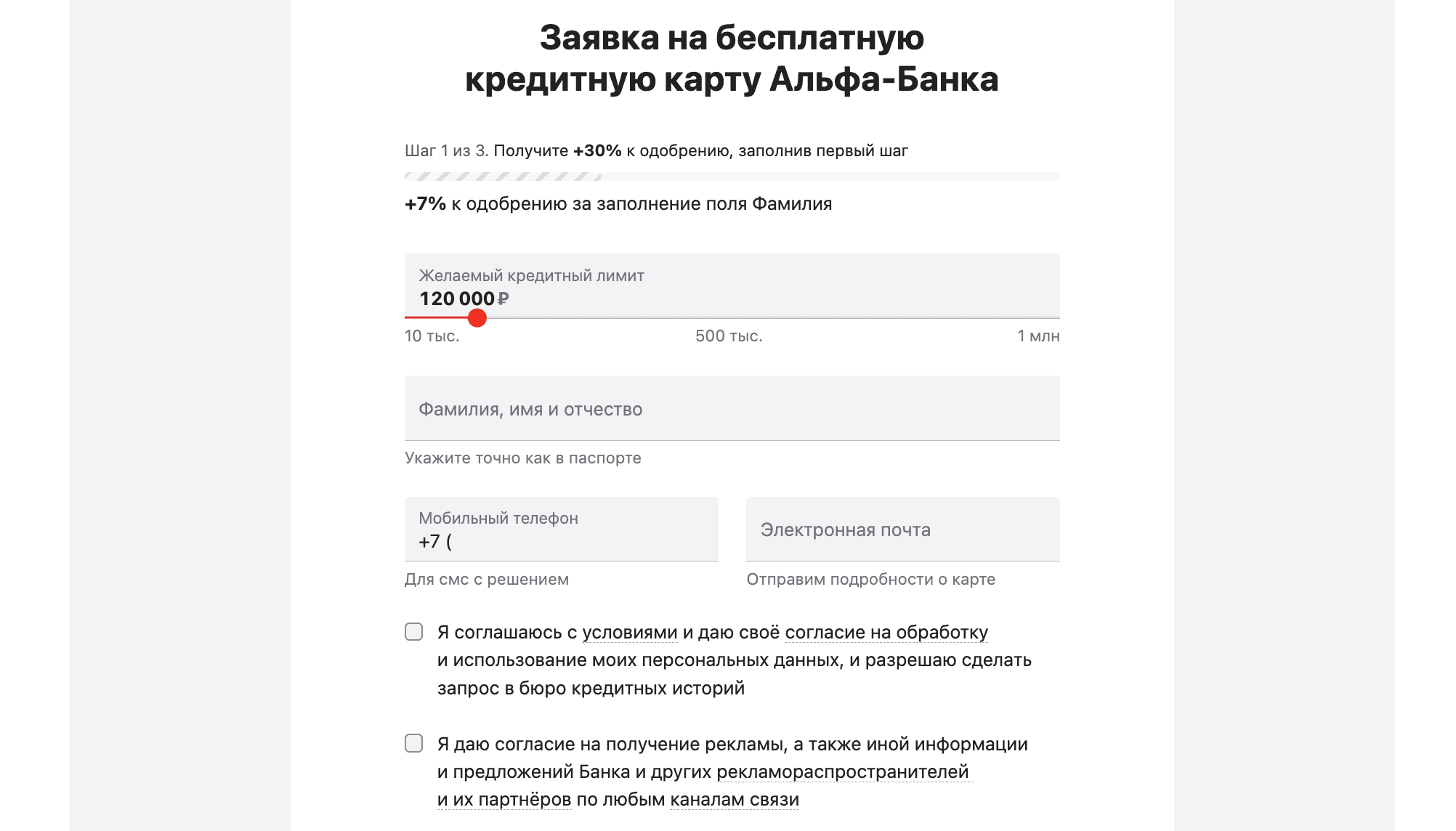The height and width of the screenshot is (831, 1456).
Task: Click the 500 тыс. slider mark
Action: (x=729, y=336)
